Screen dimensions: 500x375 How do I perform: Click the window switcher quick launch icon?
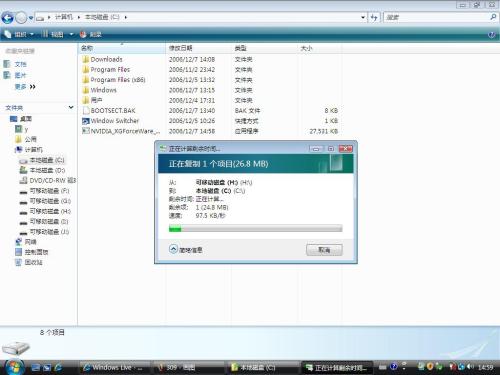pos(47,367)
